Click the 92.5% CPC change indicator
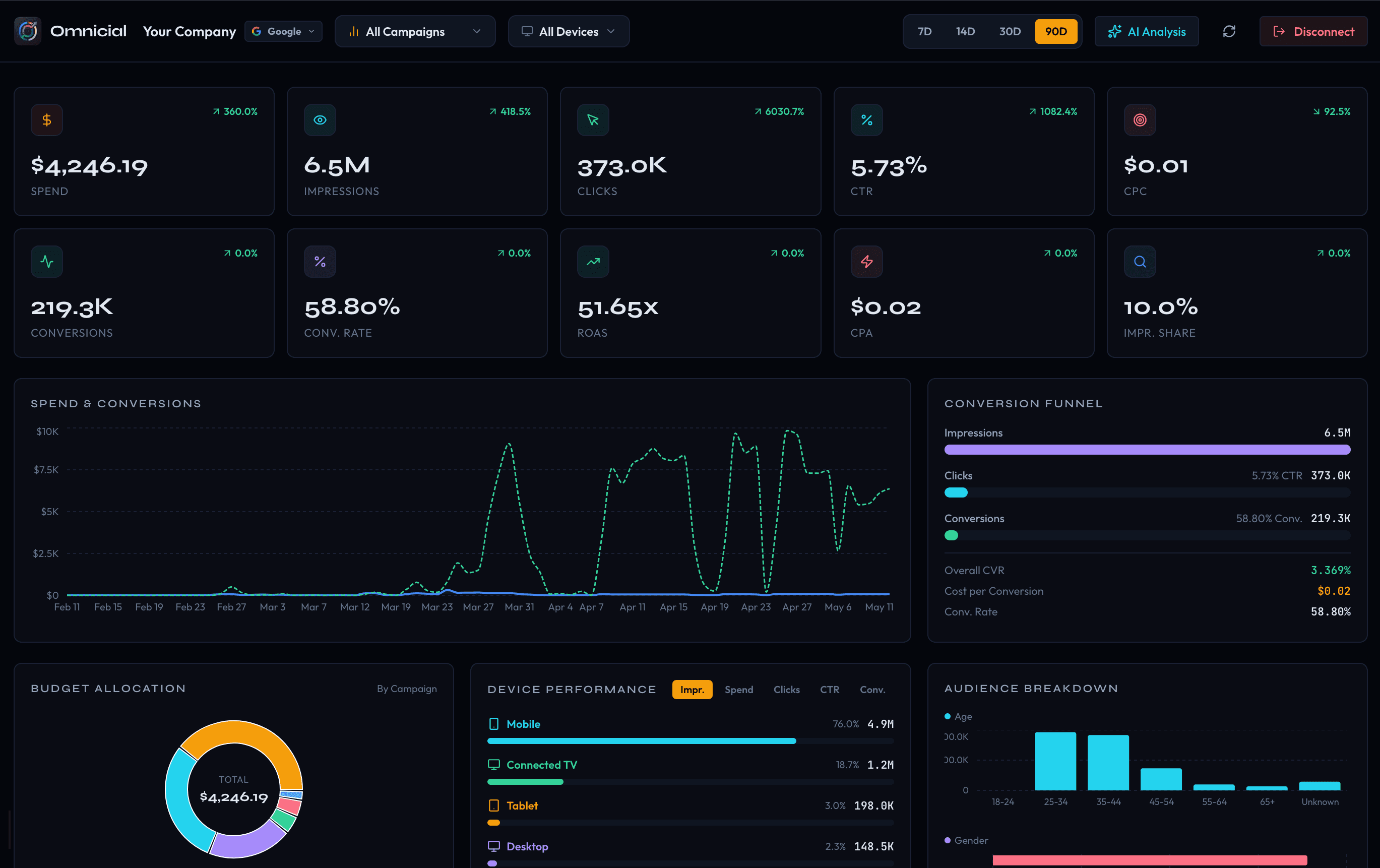 [1331, 111]
